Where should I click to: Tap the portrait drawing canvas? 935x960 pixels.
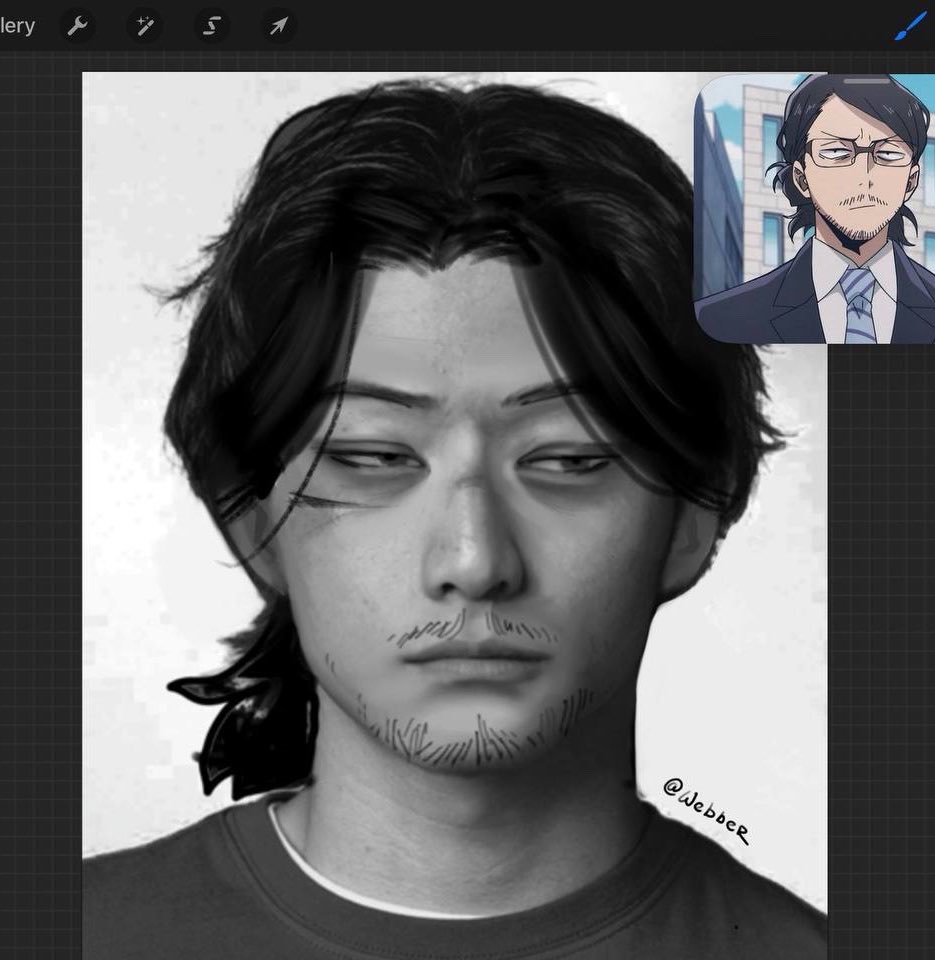454,516
